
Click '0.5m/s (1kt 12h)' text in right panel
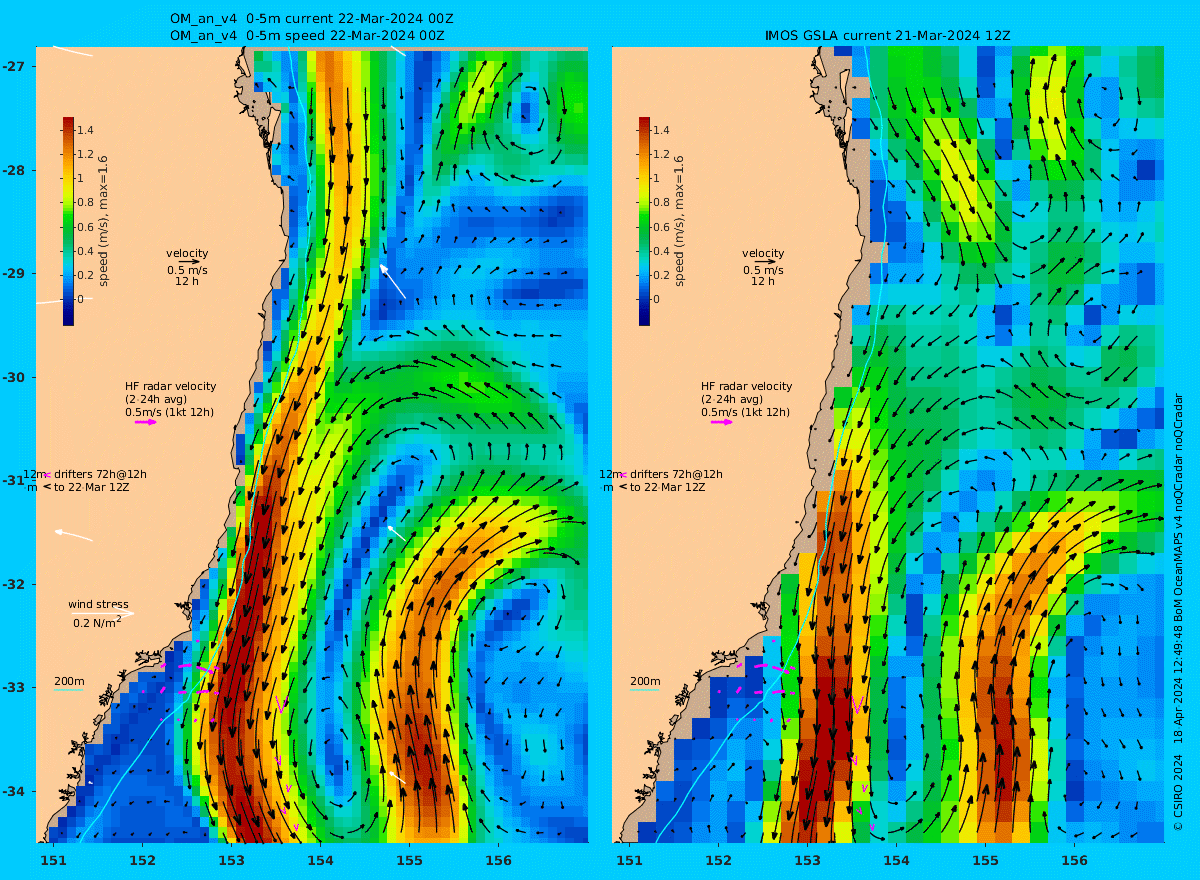click(745, 412)
